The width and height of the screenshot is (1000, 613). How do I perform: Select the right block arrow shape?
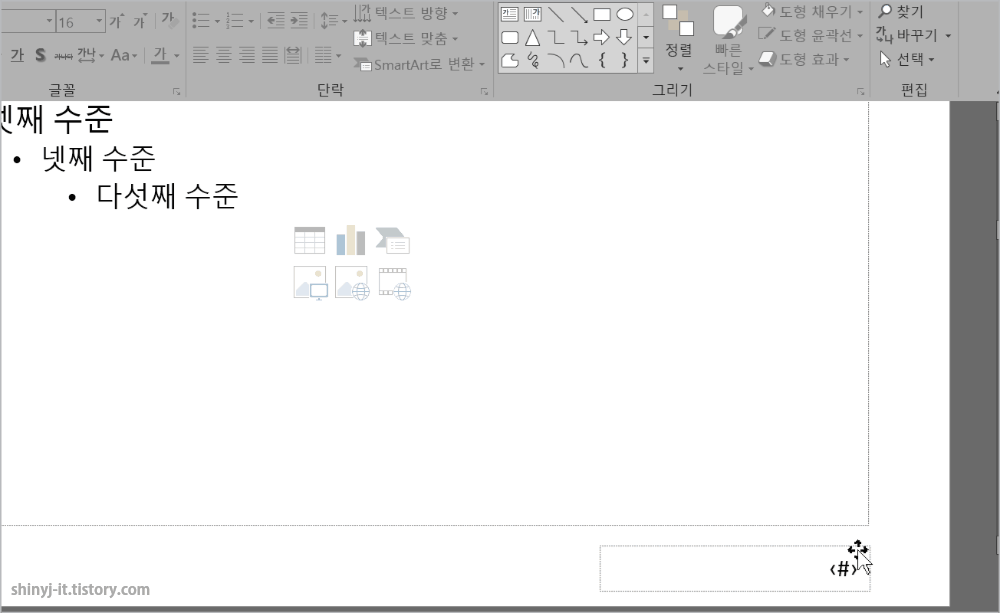(601, 38)
